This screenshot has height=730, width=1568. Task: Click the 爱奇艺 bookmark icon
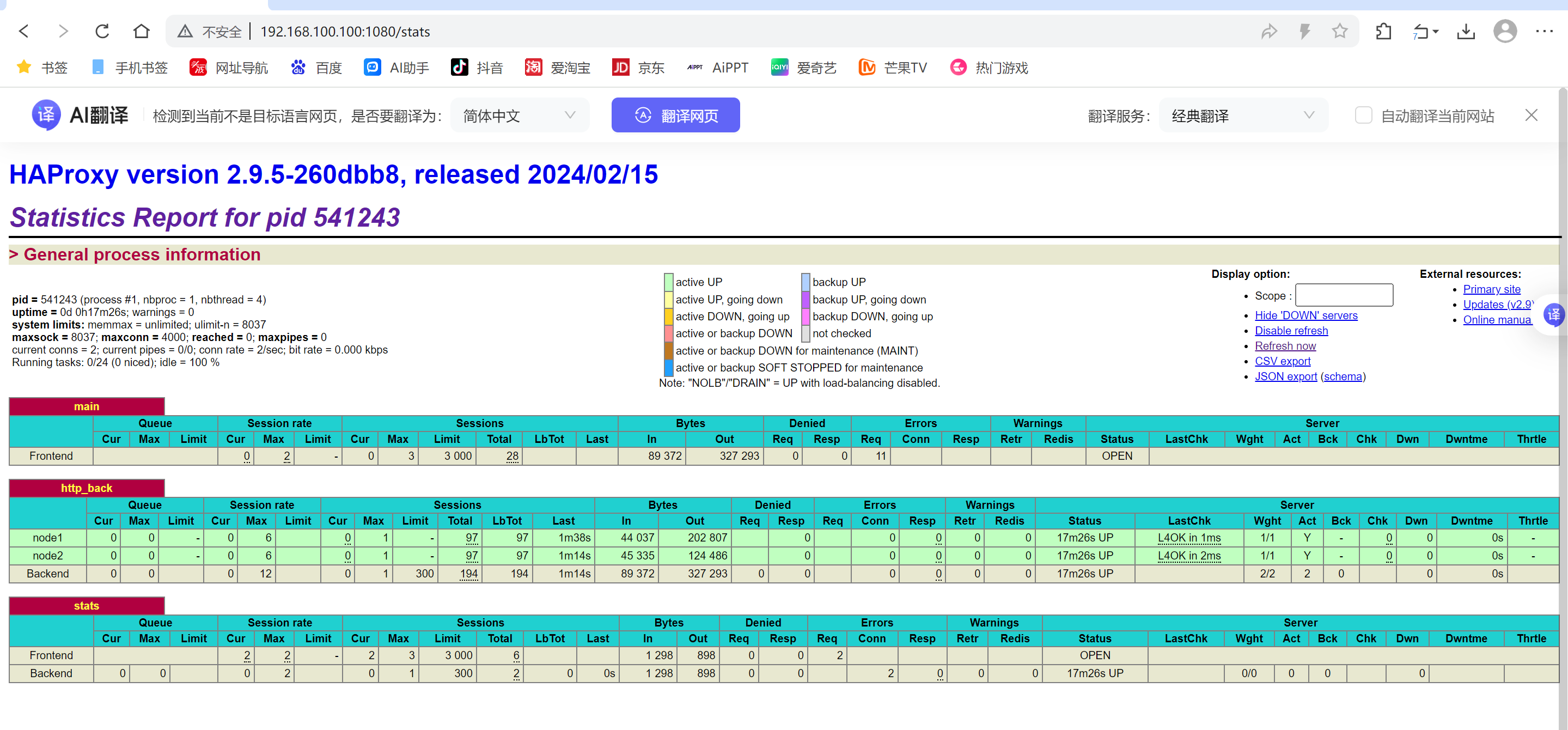click(x=780, y=68)
